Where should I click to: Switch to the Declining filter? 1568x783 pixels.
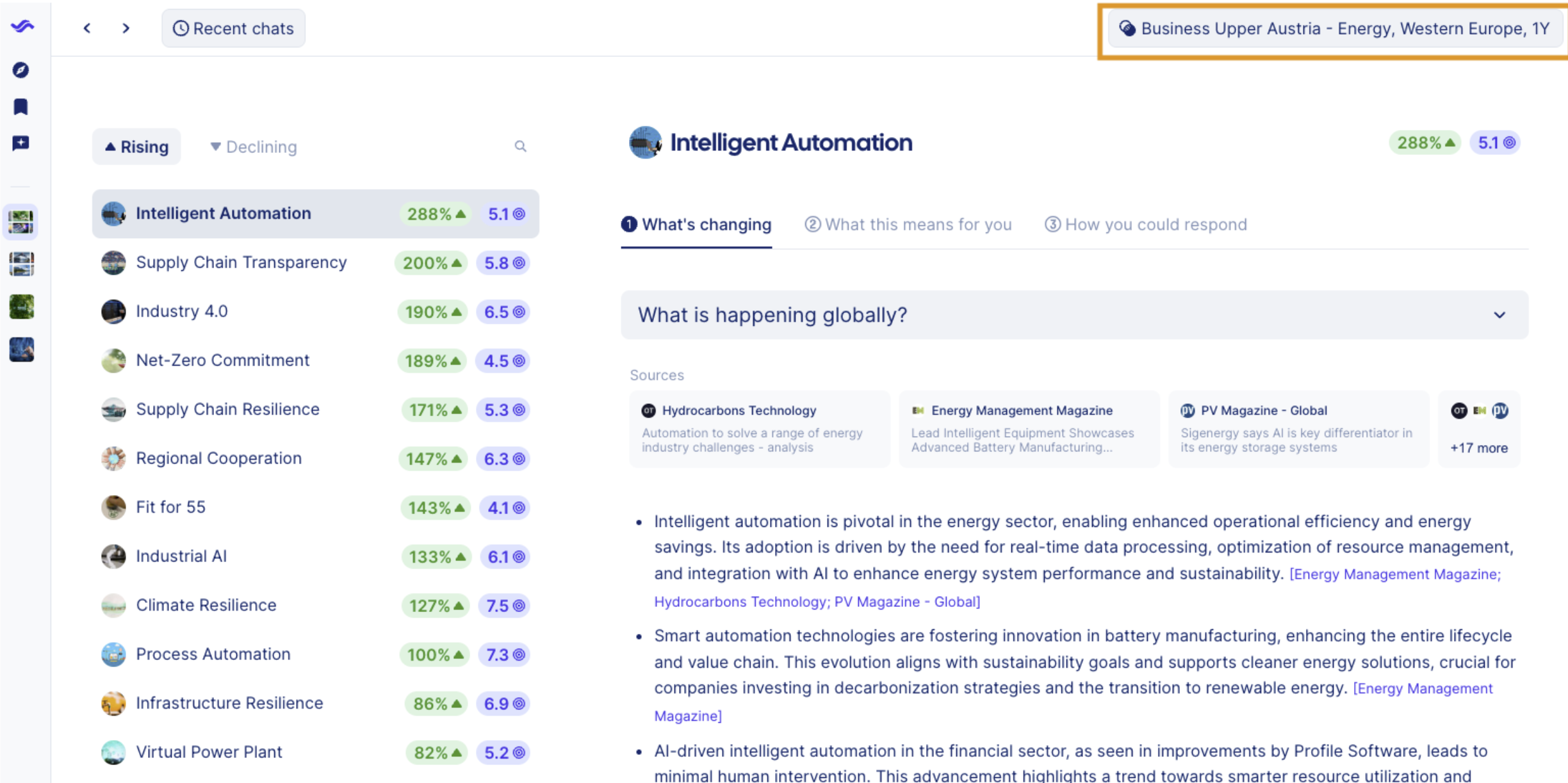pyautogui.click(x=254, y=147)
